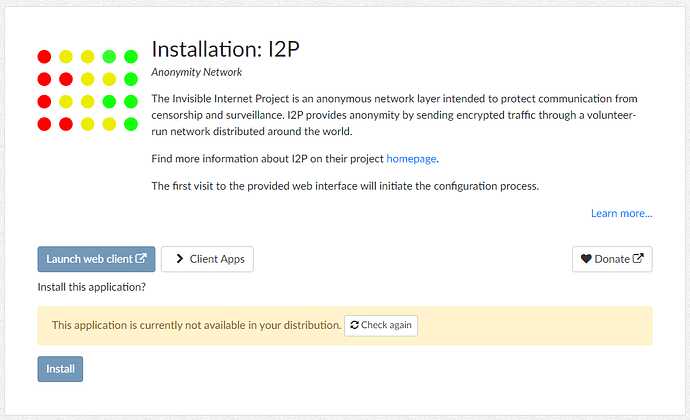Click the Installation: I2P heading
690x420 pixels.
pos(225,49)
